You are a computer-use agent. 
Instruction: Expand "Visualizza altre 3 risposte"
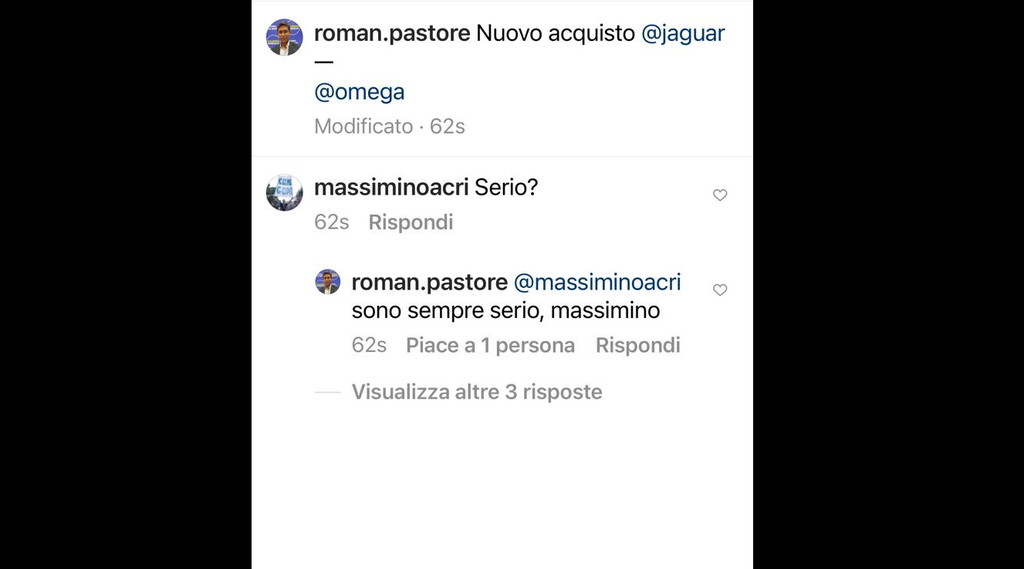pyautogui.click(x=476, y=392)
